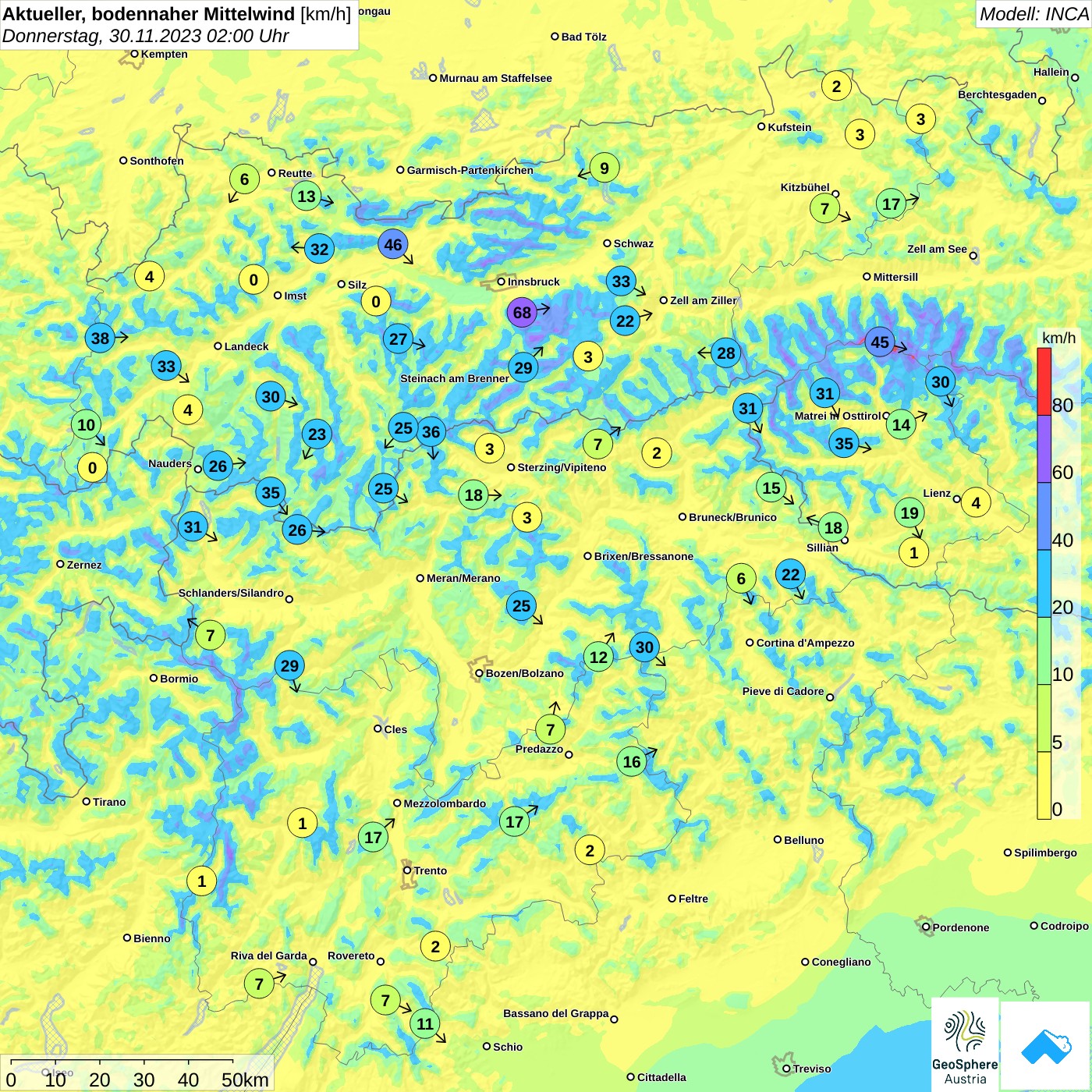Select the 19 km/h station near Lienz
This screenshot has width=1092, height=1092.
click(909, 512)
